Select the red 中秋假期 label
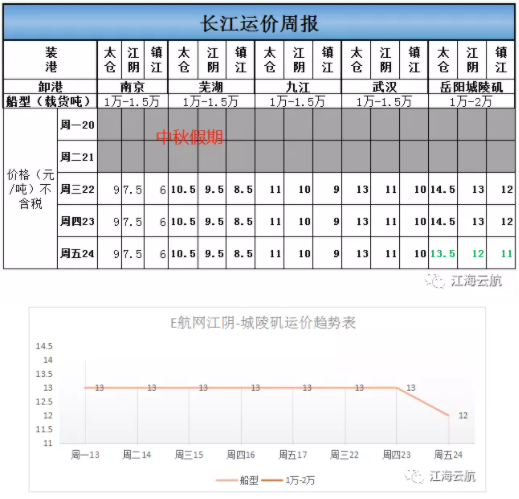This screenshot has height=499, width=519. pyautogui.click(x=189, y=137)
